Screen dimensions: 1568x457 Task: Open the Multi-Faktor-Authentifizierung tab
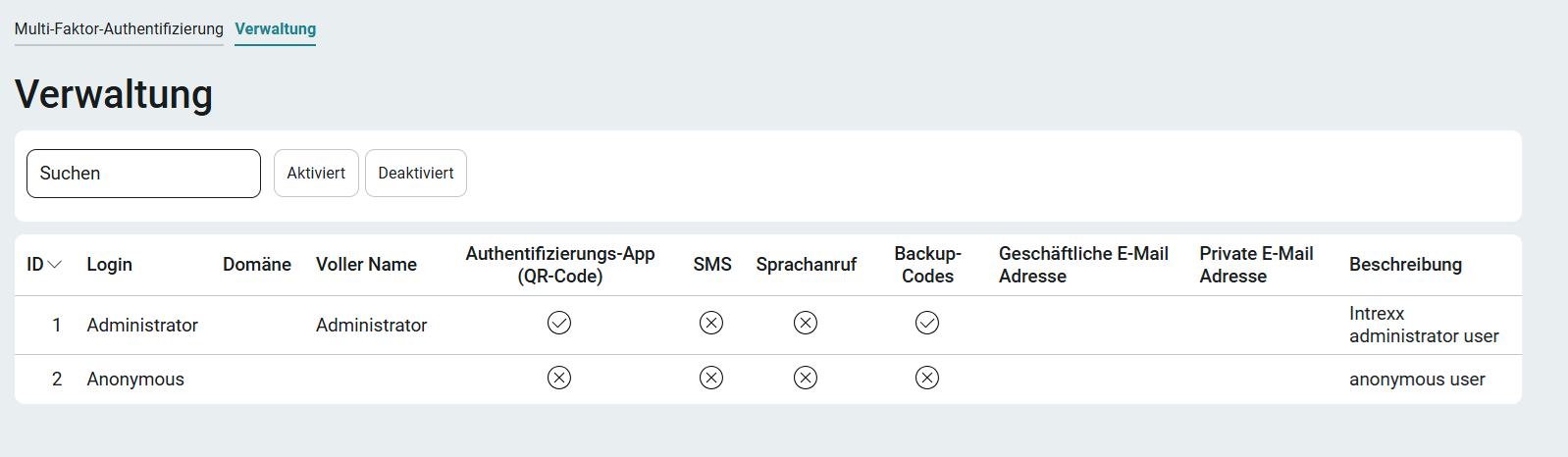(119, 29)
